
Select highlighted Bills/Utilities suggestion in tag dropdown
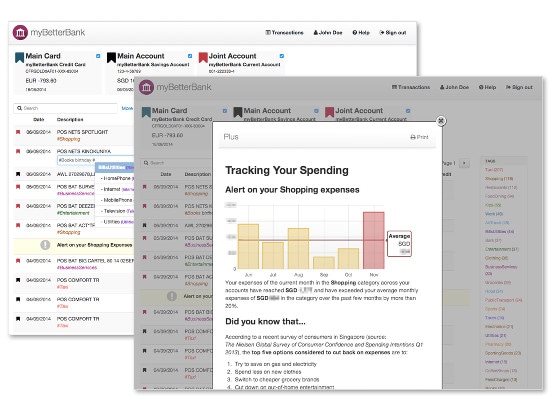[x=115, y=167]
